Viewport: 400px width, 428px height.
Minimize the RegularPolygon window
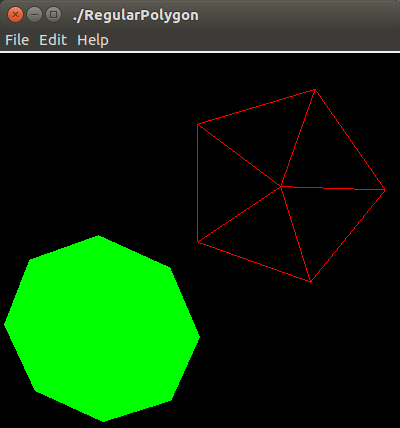tap(34, 15)
